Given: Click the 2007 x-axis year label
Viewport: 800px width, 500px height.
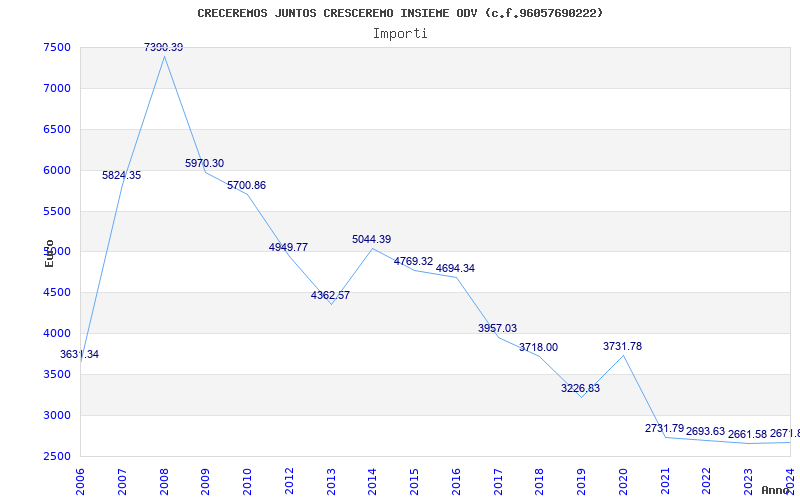Looking at the screenshot, I should pos(122,482).
